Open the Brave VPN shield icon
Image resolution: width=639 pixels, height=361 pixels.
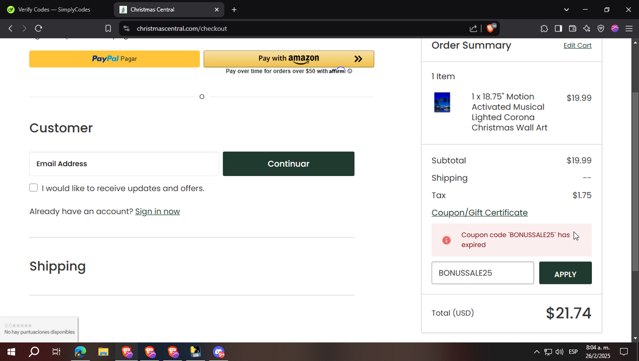point(601,29)
